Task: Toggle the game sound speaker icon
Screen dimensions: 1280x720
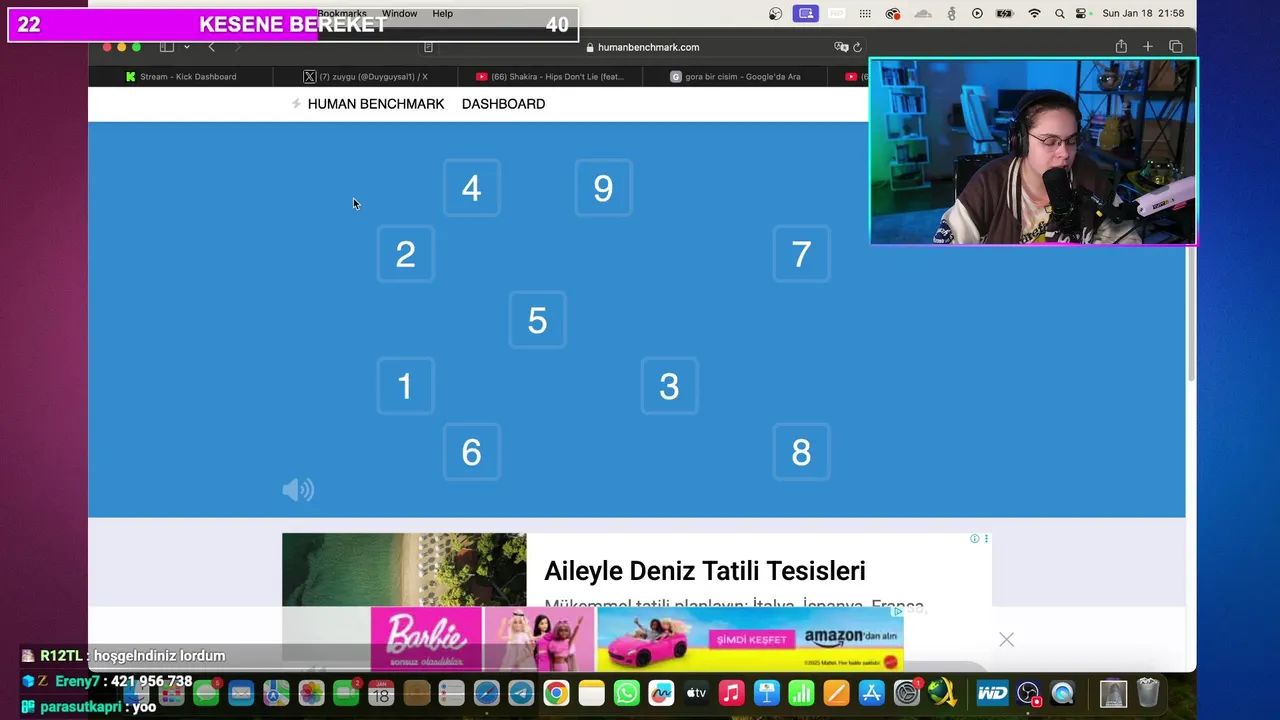Action: [298, 490]
